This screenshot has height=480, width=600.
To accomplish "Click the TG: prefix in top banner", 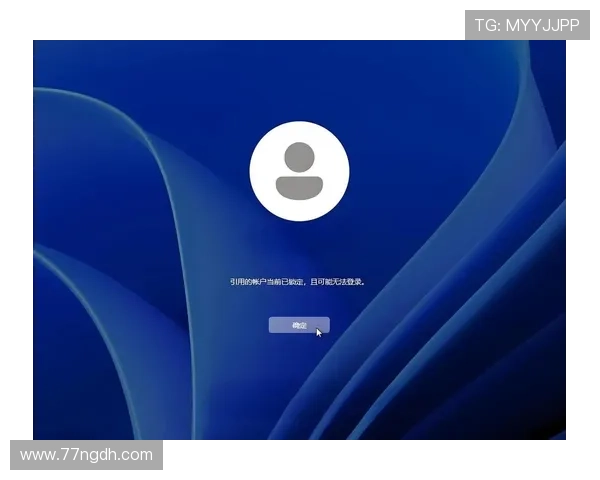I will 487,25.
